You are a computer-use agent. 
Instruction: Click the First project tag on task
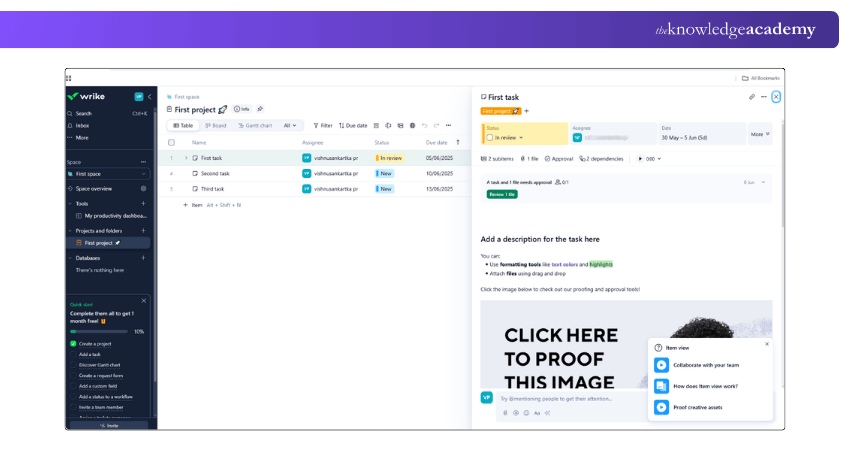click(x=500, y=111)
